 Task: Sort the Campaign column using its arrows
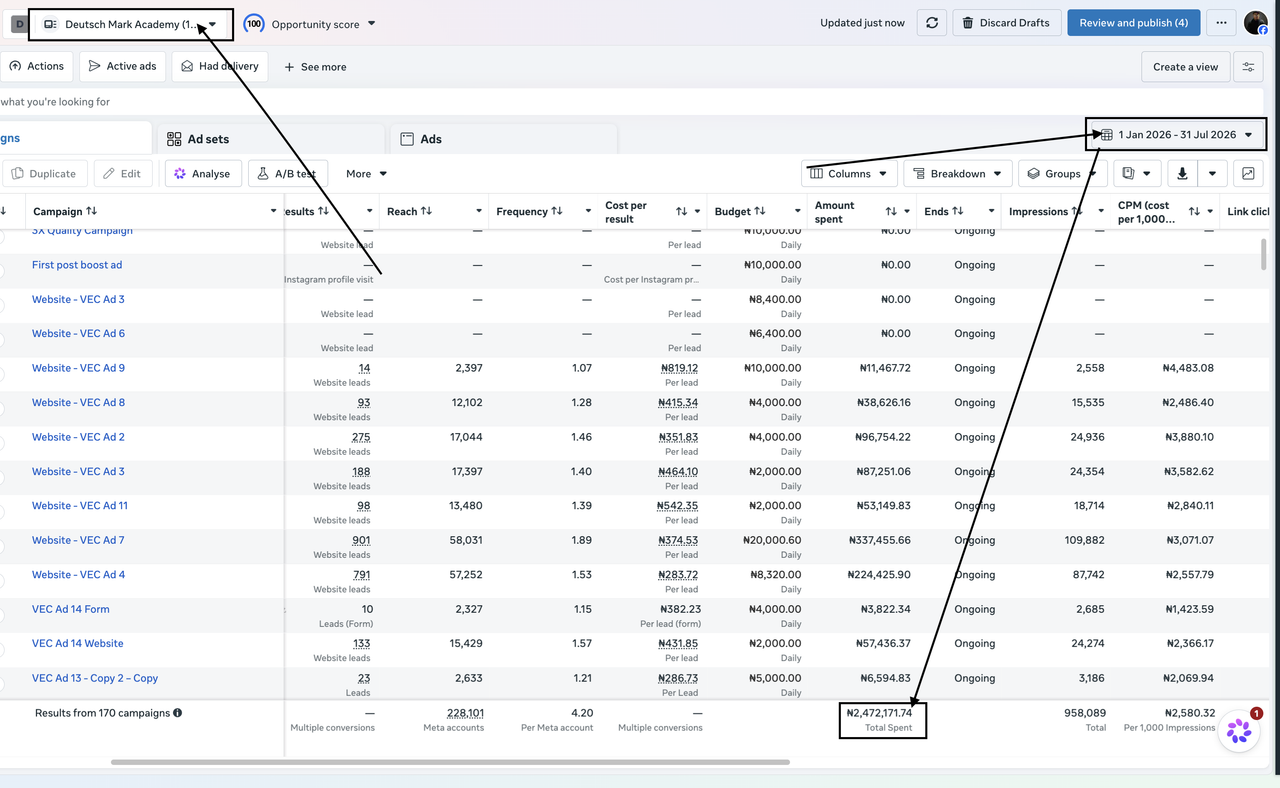(x=92, y=211)
